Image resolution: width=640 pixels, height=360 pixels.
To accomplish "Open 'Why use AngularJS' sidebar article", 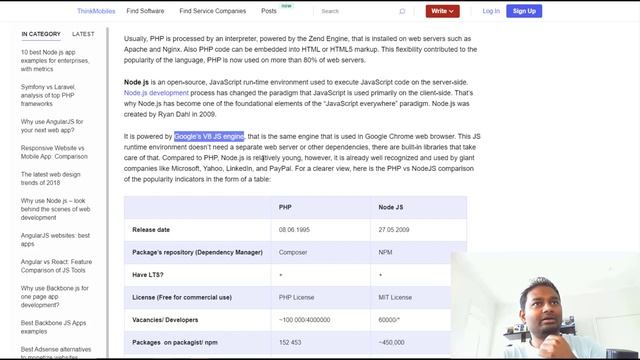I will coord(52,126).
